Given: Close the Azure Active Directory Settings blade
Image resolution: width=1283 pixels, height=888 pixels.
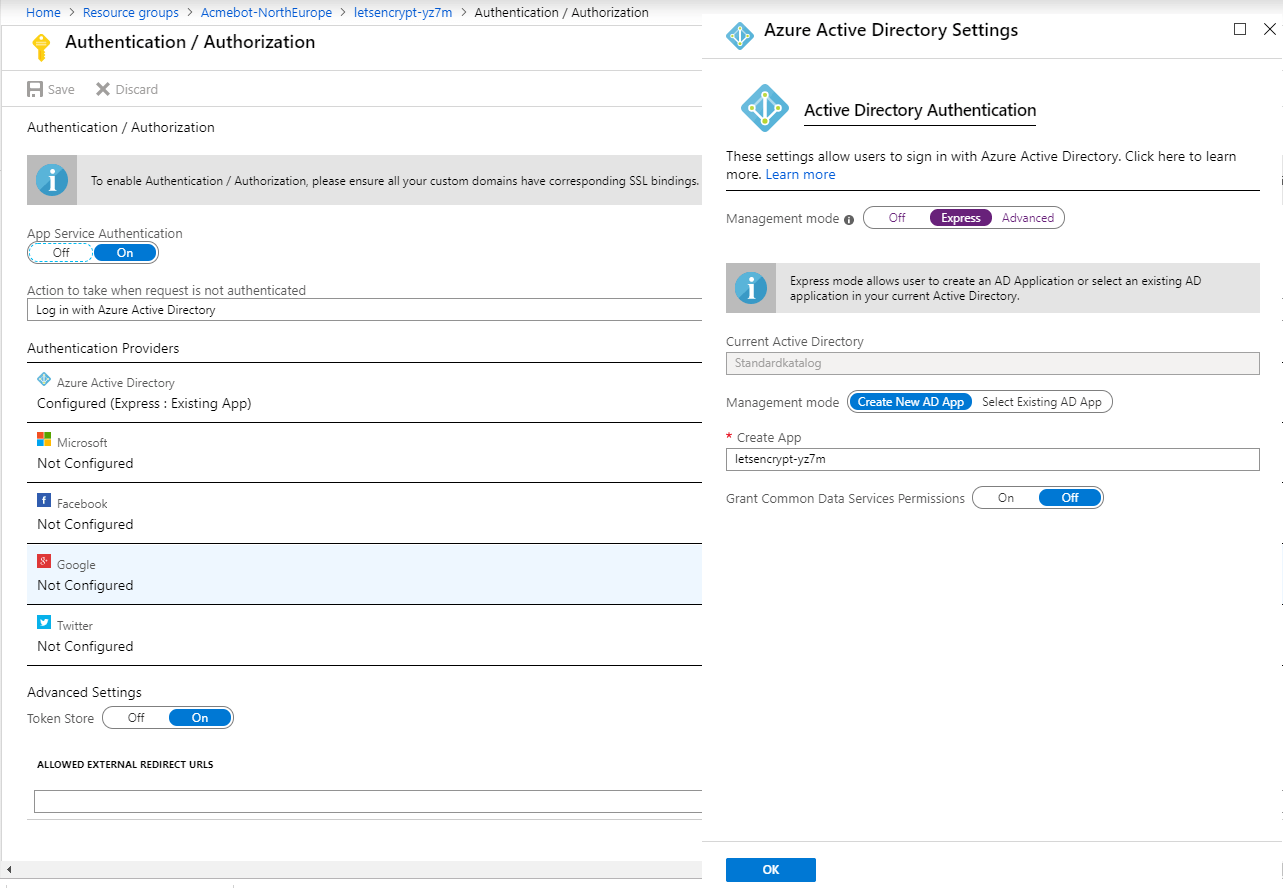Looking at the screenshot, I should [1270, 29].
